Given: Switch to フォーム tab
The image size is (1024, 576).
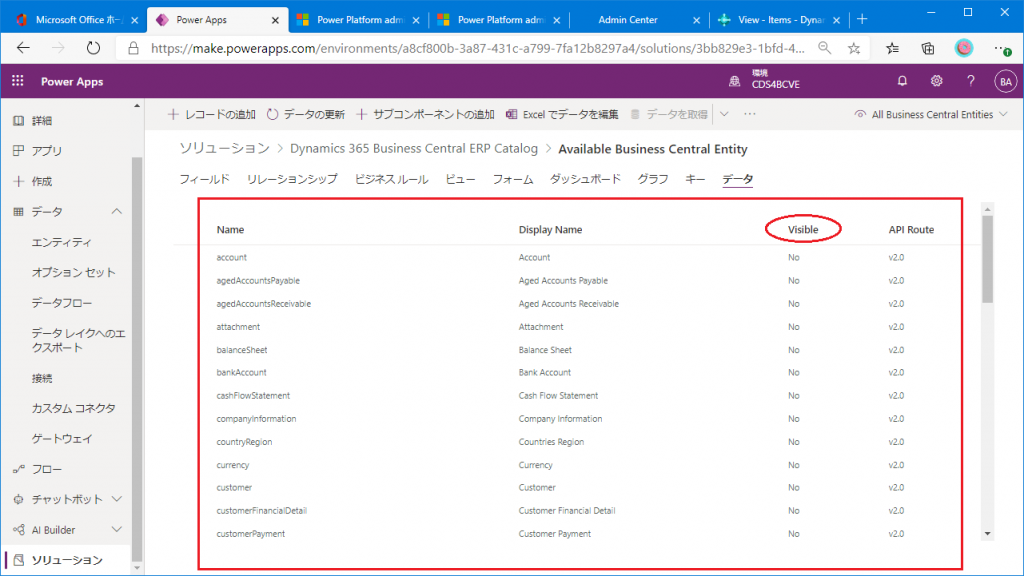Looking at the screenshot, I should pyautogui.click(x=513, y=179).
